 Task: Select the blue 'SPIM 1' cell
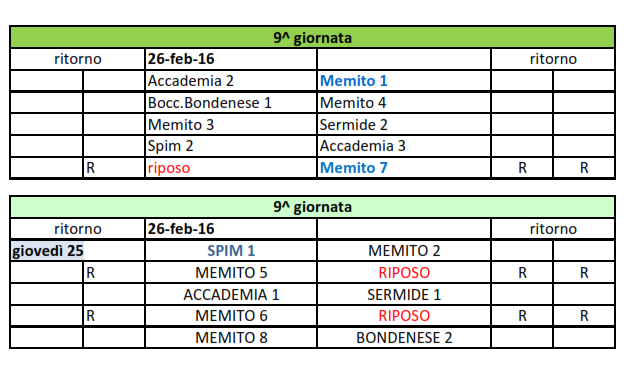point(231,251)
